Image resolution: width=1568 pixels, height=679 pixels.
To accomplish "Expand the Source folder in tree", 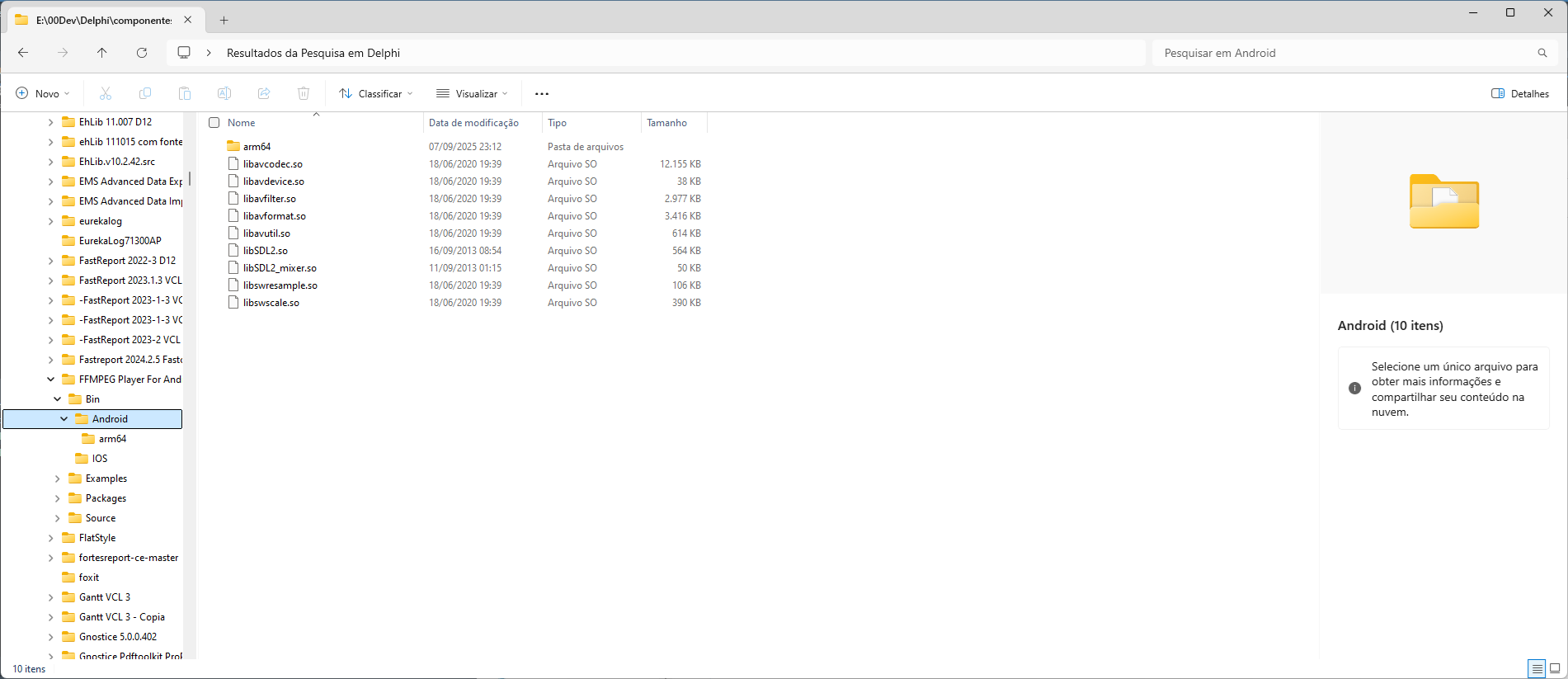I will [x=58, y=518].
